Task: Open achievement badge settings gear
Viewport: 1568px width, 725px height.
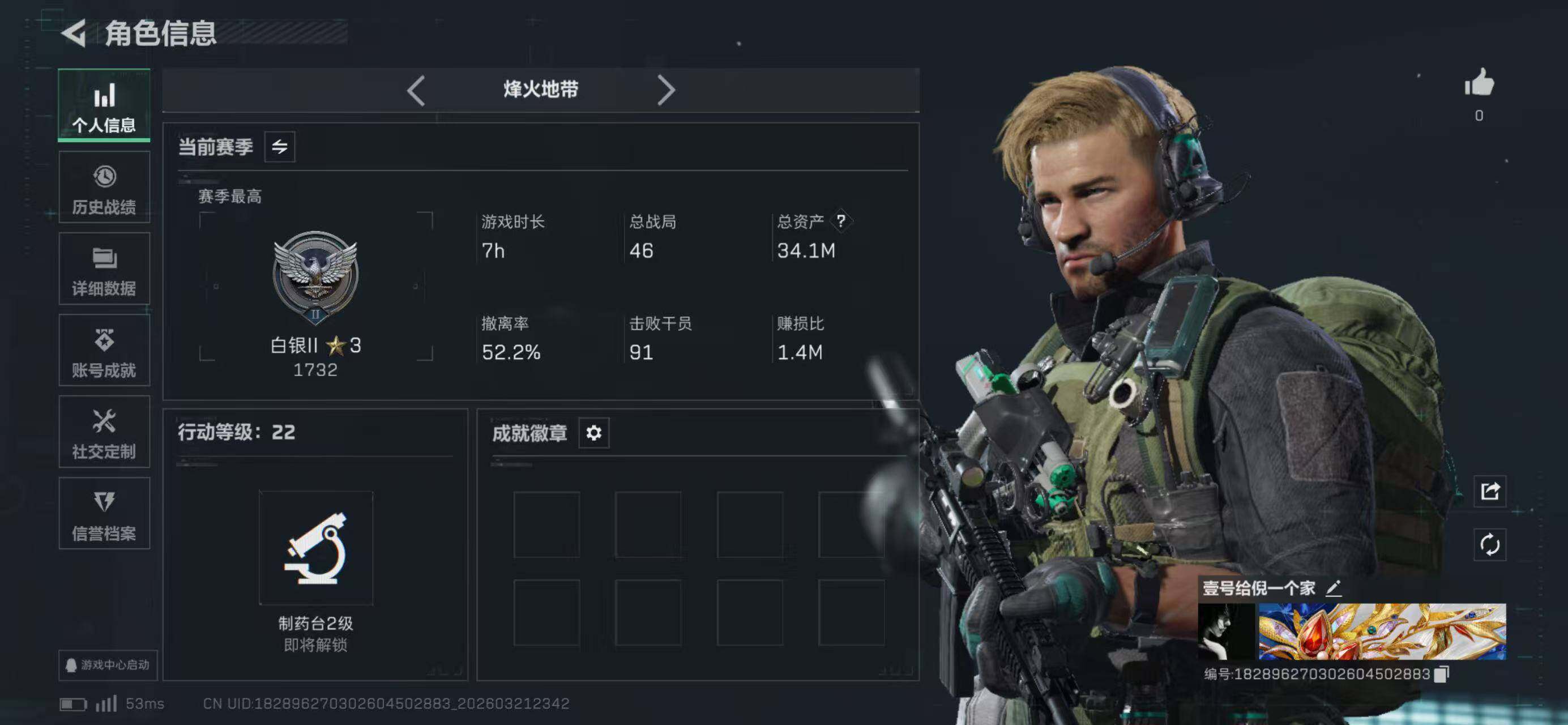Action: (x=593, y=433)
